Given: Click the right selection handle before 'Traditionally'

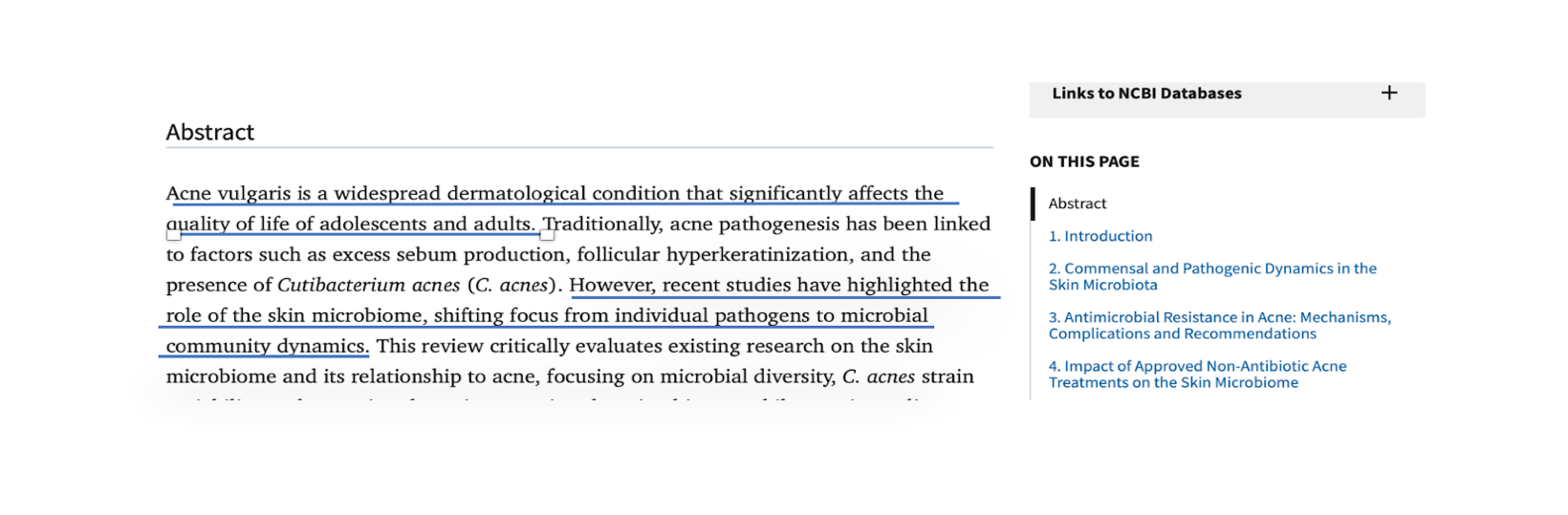Looking at the screenshot, I should click(x=547, y=235).
